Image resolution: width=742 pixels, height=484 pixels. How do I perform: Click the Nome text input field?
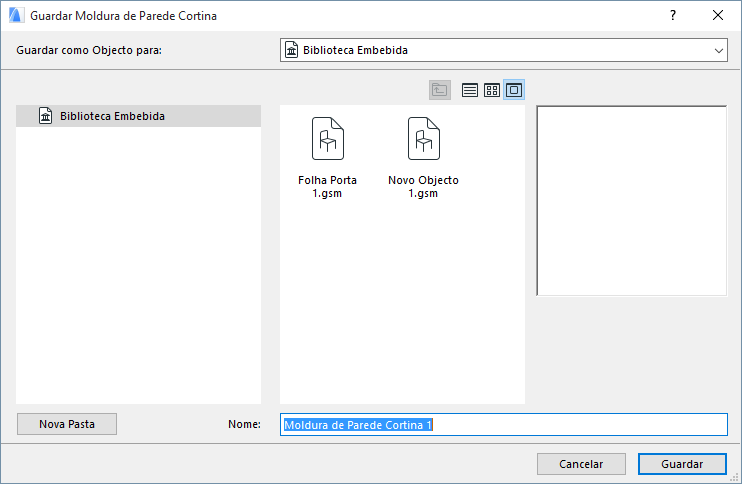pos(504,424)
